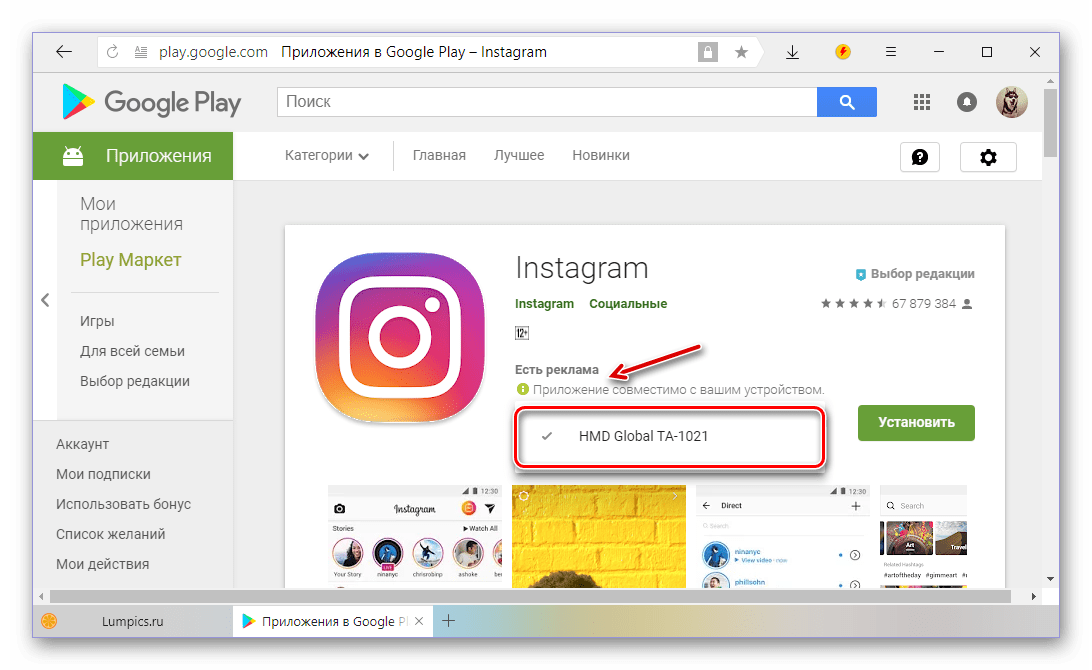Viewport: 1092px width, 670px height.
Task: Collapse the sidebar with left chevron
Action: click(x=45, y=300)
